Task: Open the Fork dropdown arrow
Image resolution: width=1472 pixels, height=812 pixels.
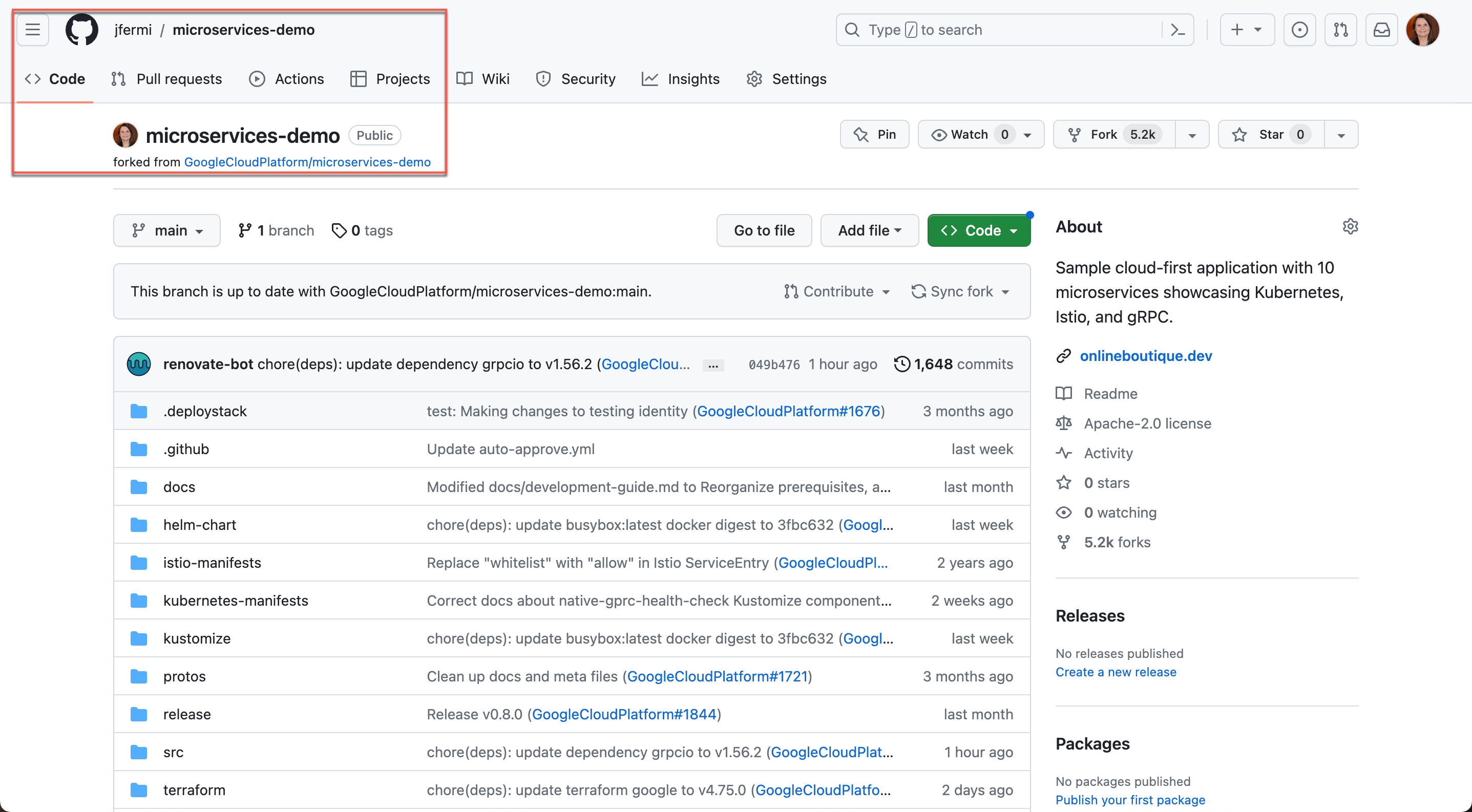Action: (x=1192, y=134)
